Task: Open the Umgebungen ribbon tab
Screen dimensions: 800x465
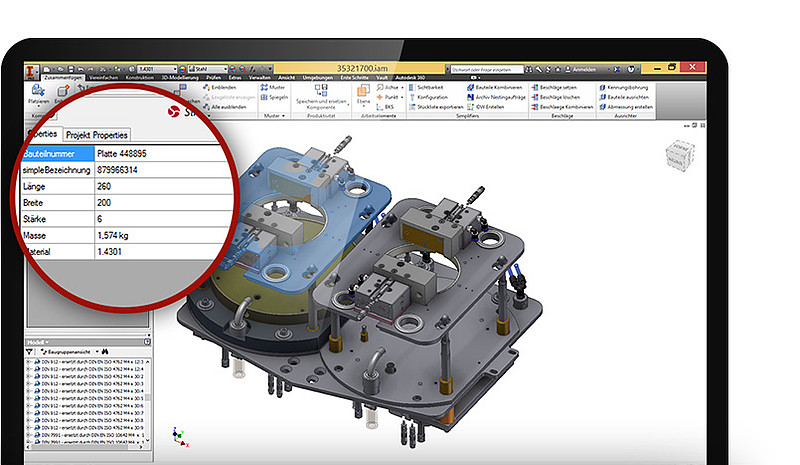Action: pyautogui.click(x=317, y=78)
